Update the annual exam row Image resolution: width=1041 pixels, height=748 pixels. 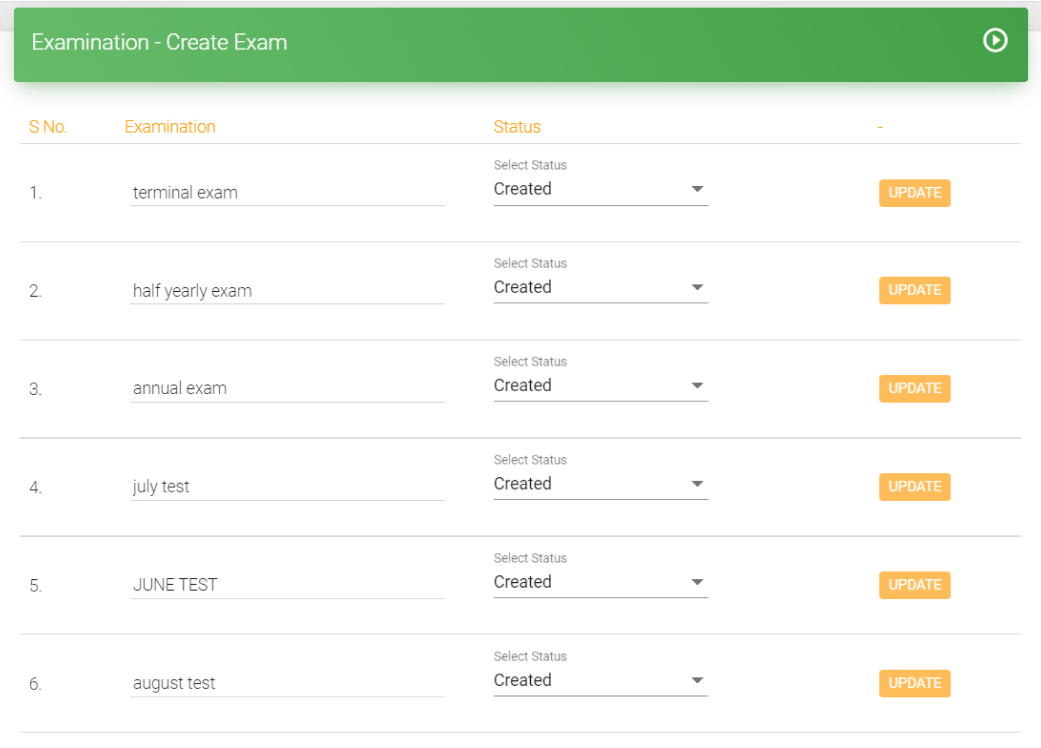coord(914,388)
